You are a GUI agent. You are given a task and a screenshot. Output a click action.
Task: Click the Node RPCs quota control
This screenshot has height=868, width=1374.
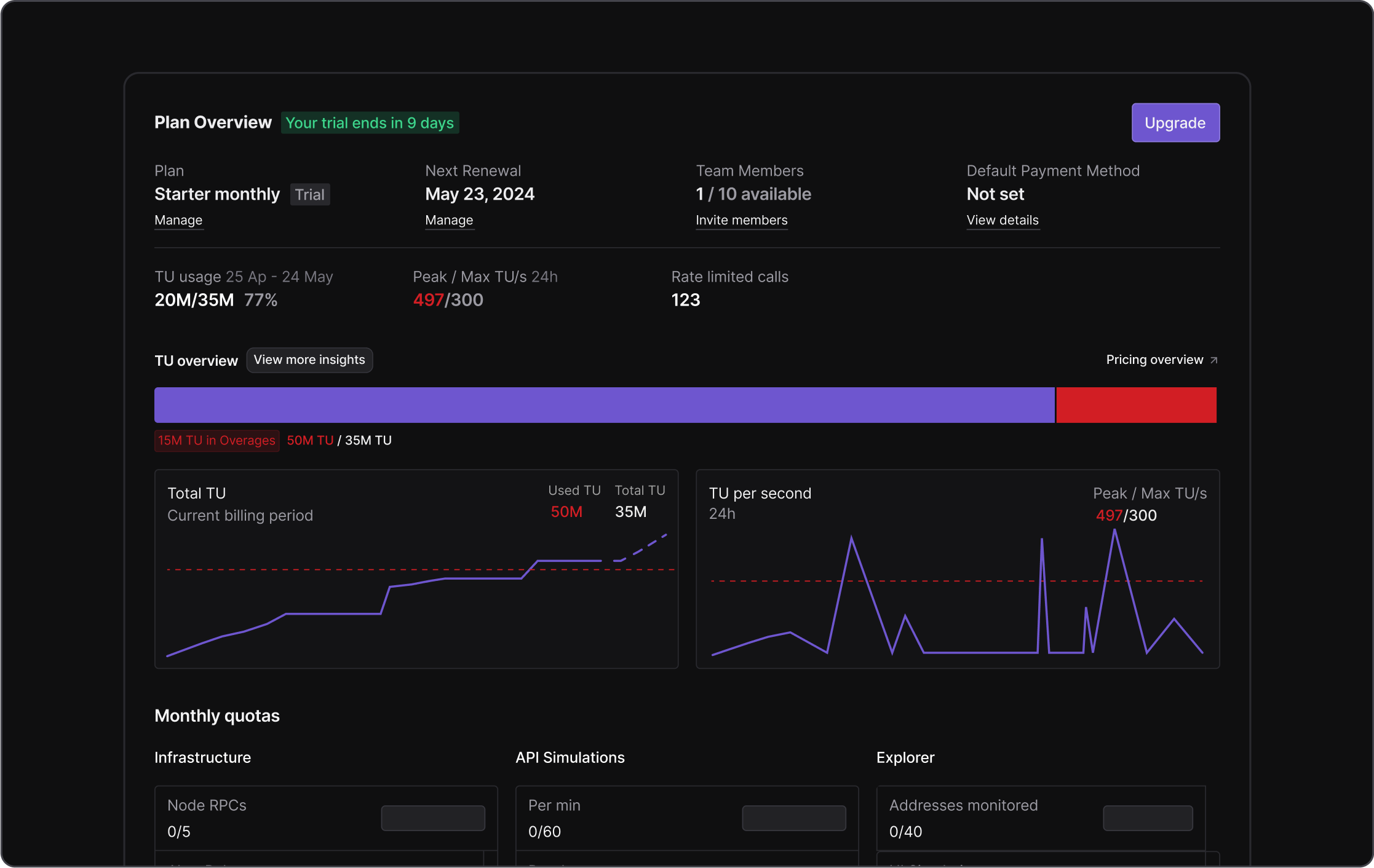(x=433, y=818)
